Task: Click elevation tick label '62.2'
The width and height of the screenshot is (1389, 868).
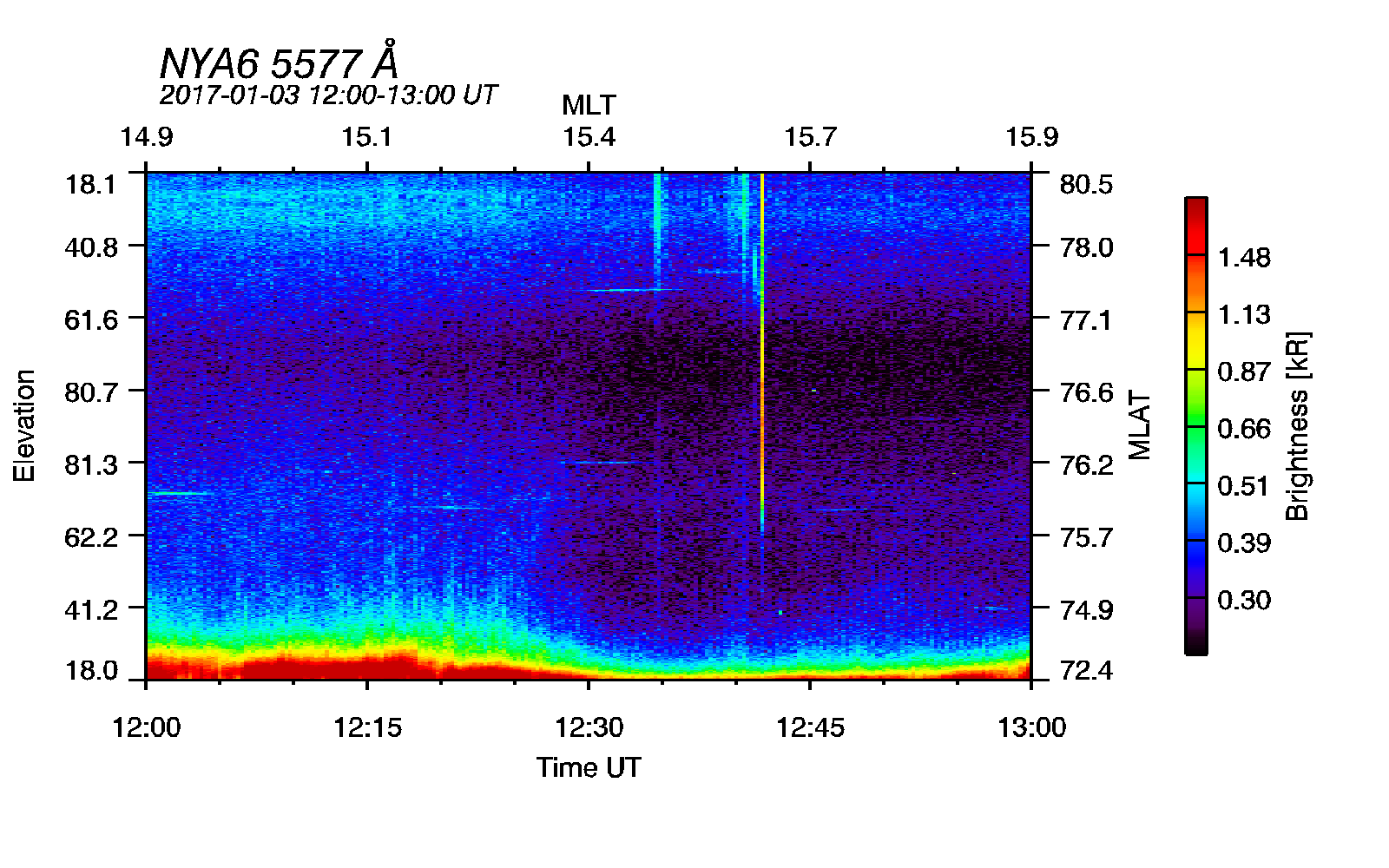Action: tap(90, 537)
